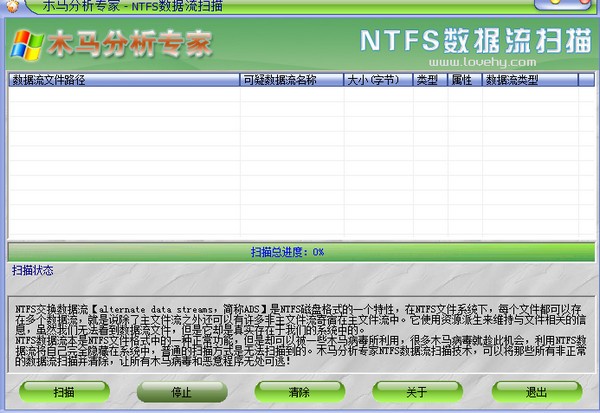600x413 pixels.
Task: Click the 扫描状态 status label
Action: pos(33,271)
